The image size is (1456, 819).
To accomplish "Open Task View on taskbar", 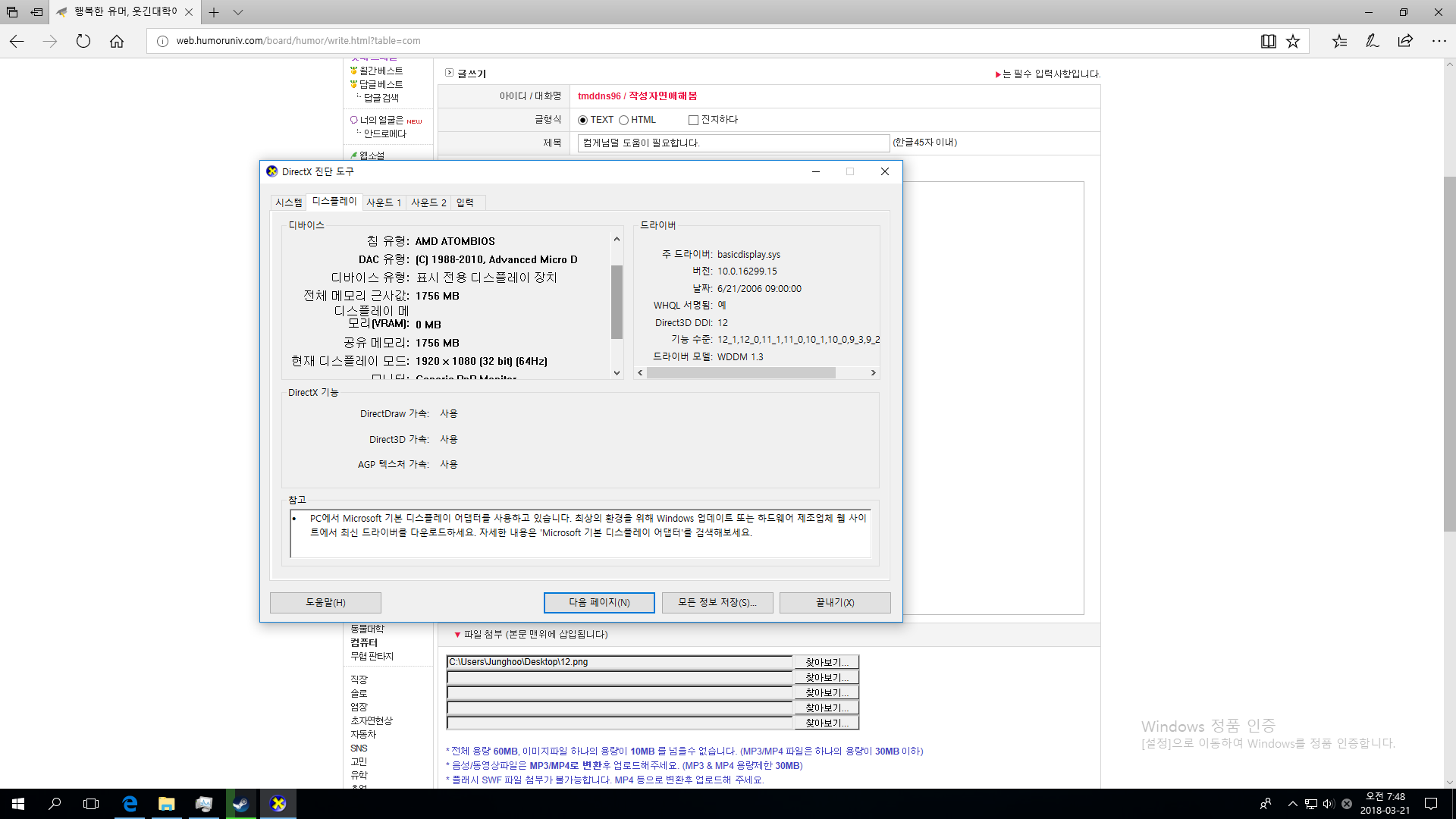I will [x=91, y=804].
